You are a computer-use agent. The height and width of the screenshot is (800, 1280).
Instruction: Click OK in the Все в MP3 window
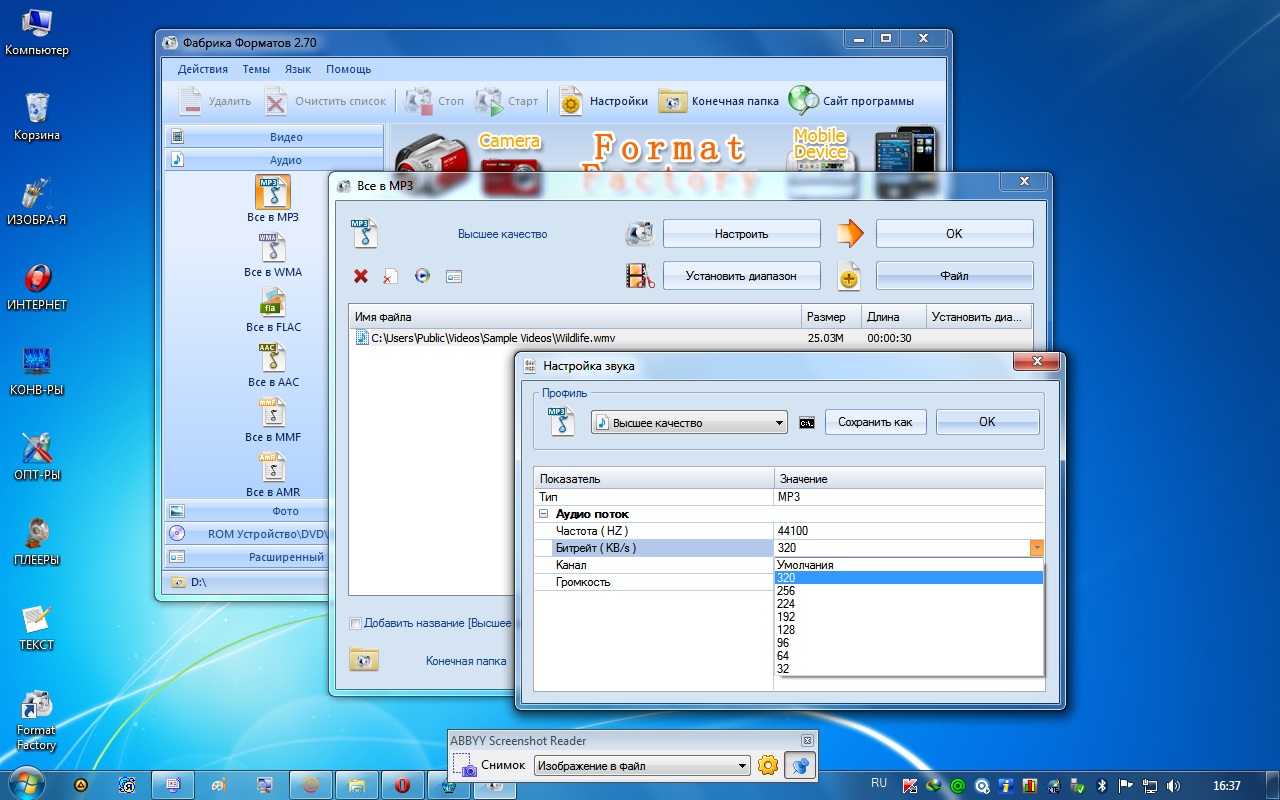[954, 234]
